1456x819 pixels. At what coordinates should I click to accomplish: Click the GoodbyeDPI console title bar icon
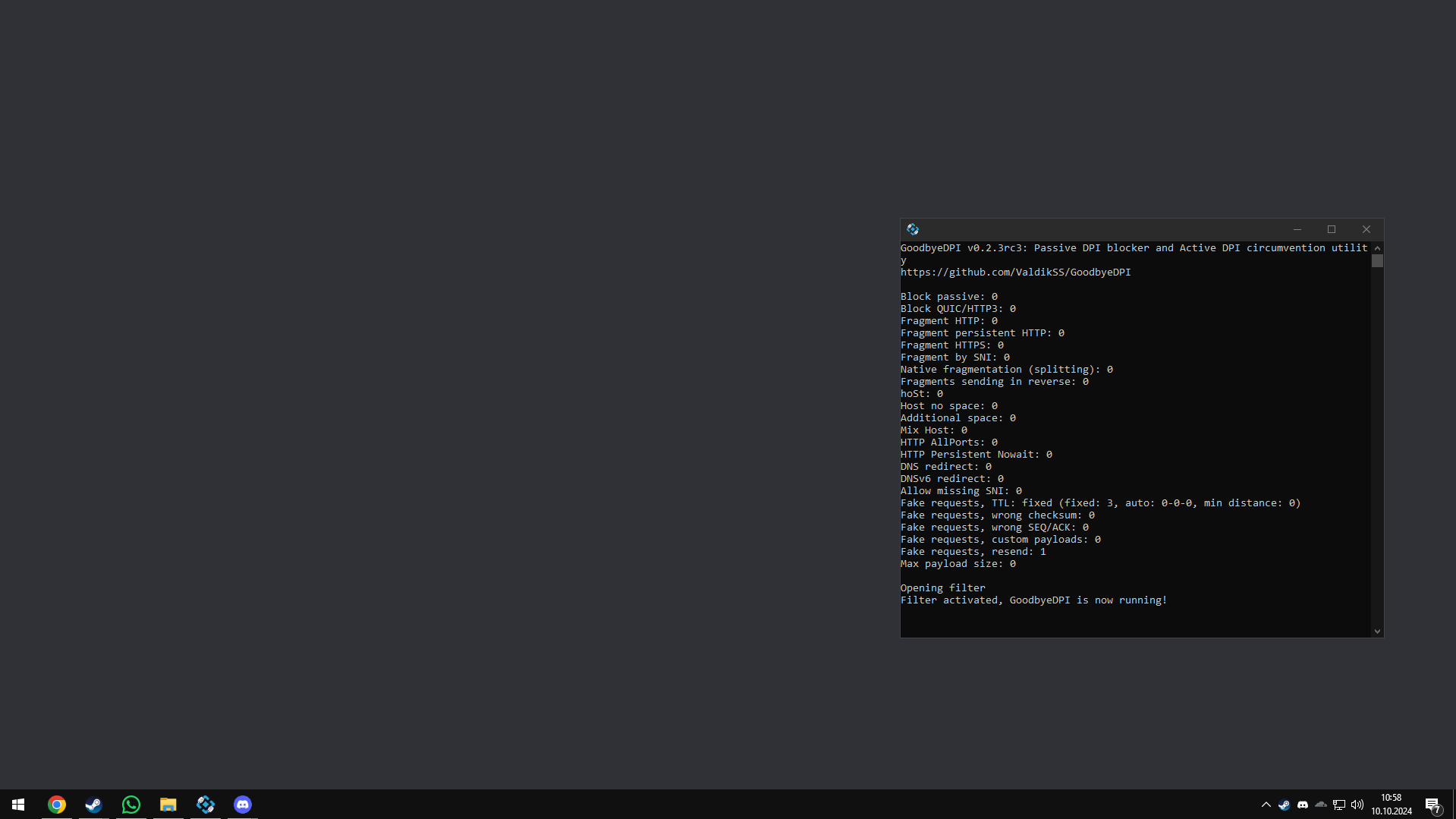point(913,229)
